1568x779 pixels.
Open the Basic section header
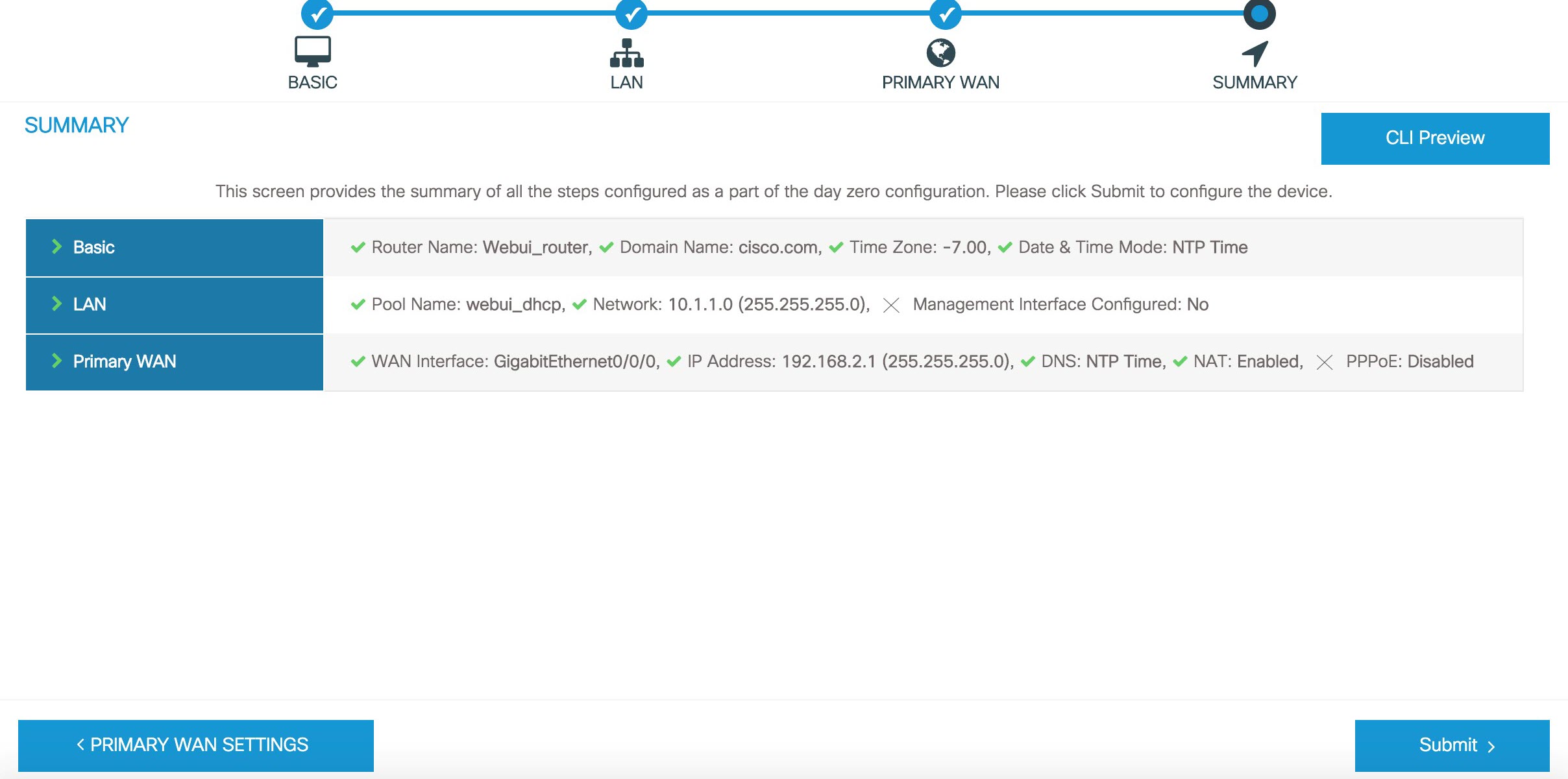(x=175, y=247)
